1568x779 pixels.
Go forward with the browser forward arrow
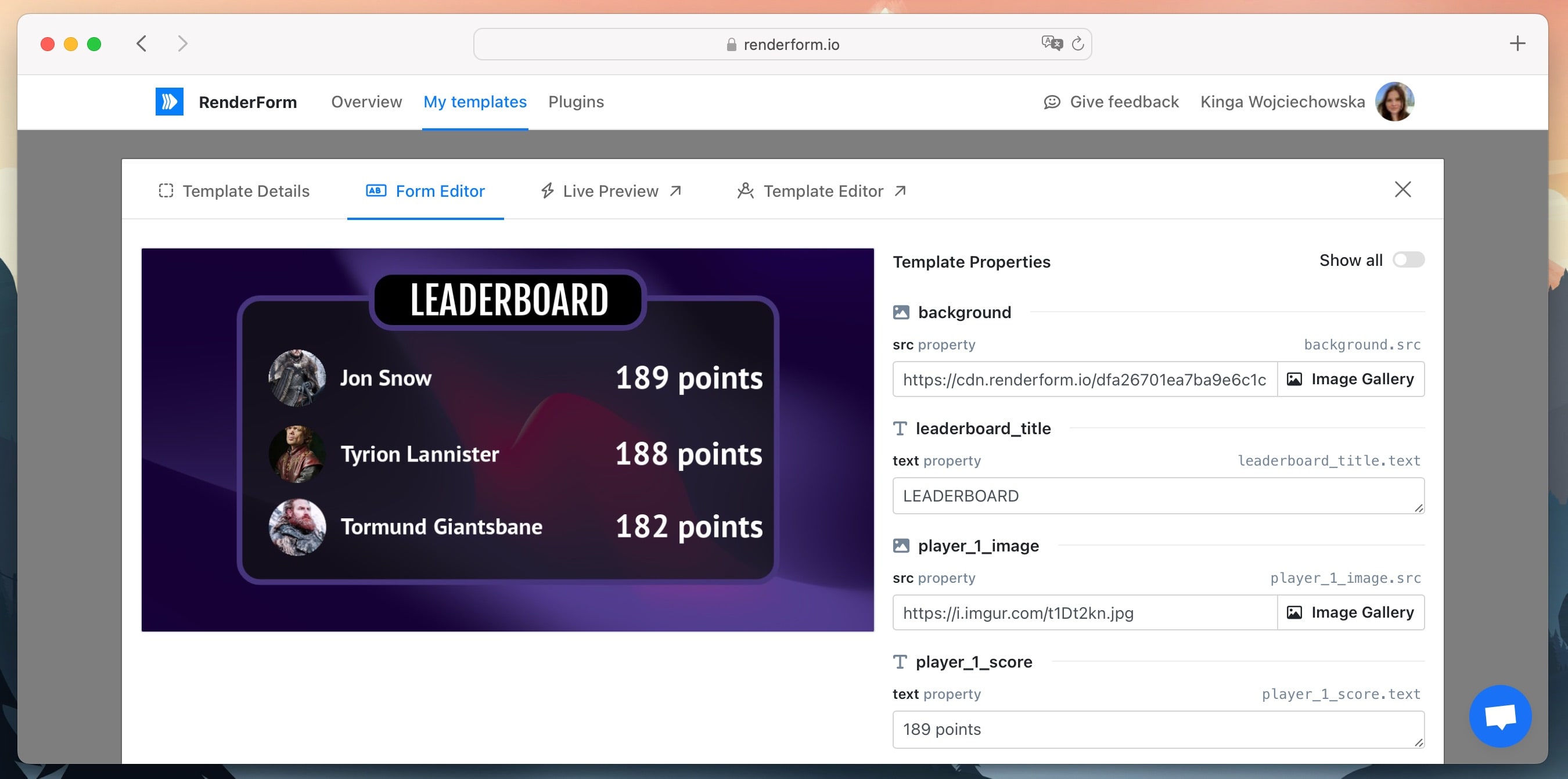pyautogui.click(x=182, y=44)
